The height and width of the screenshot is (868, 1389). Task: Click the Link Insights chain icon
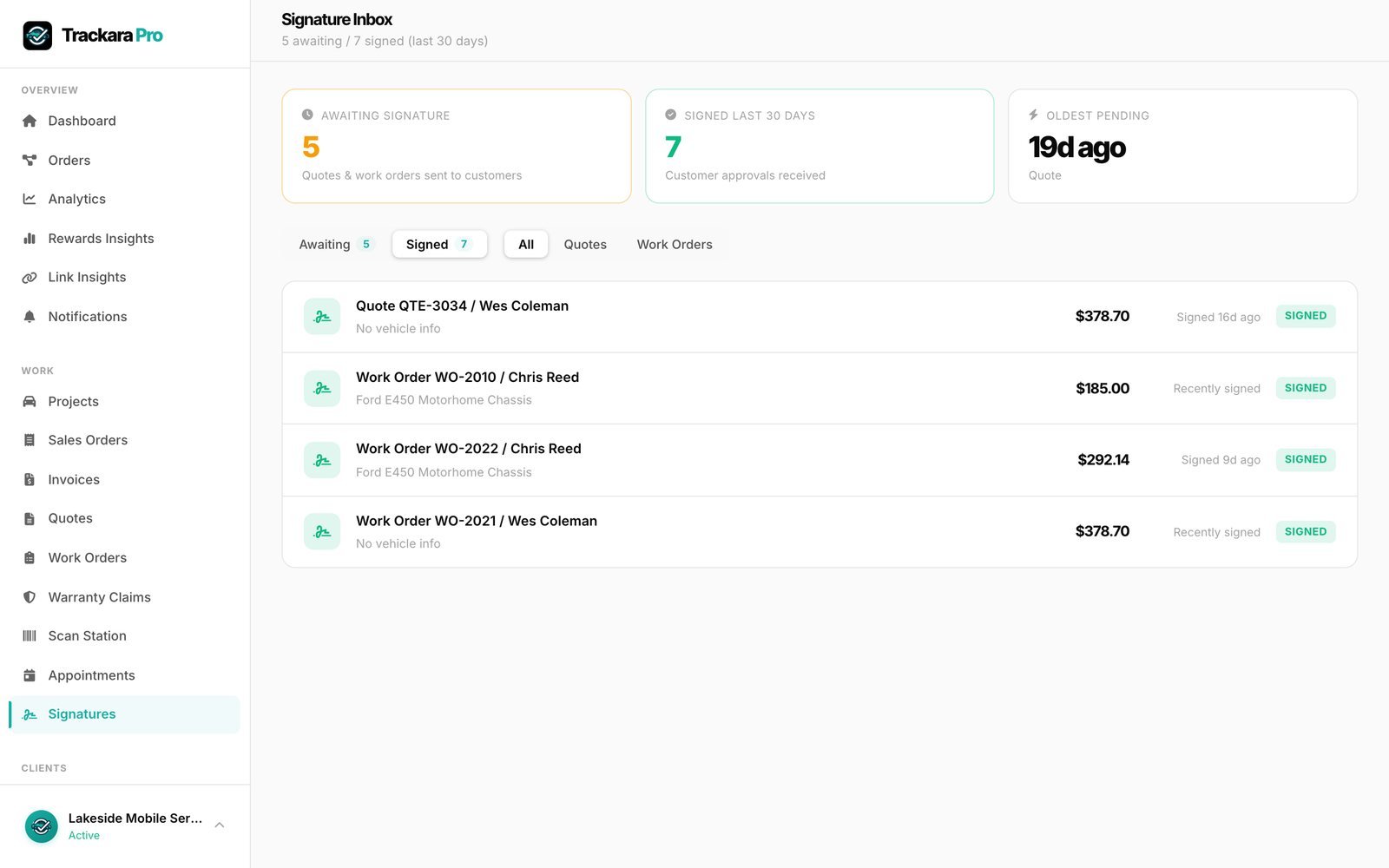pyautogui.click(x=30, y=278)
